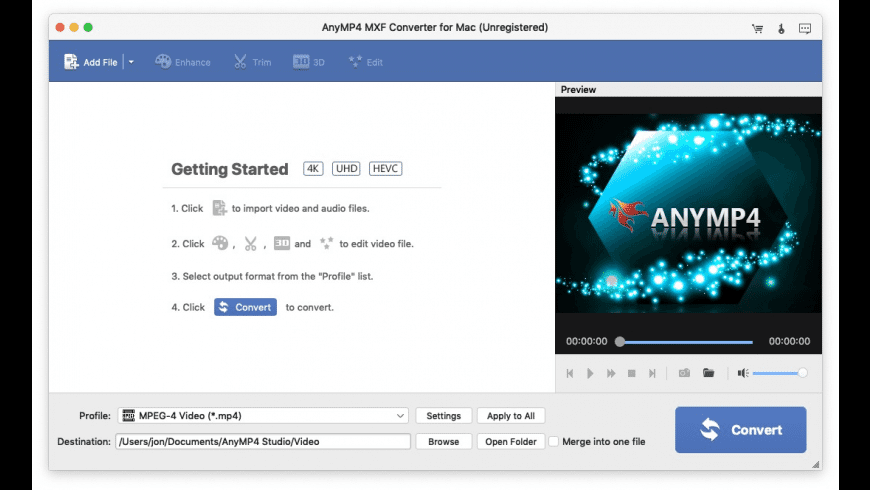Click the preview playhead handle

point(620,342)
